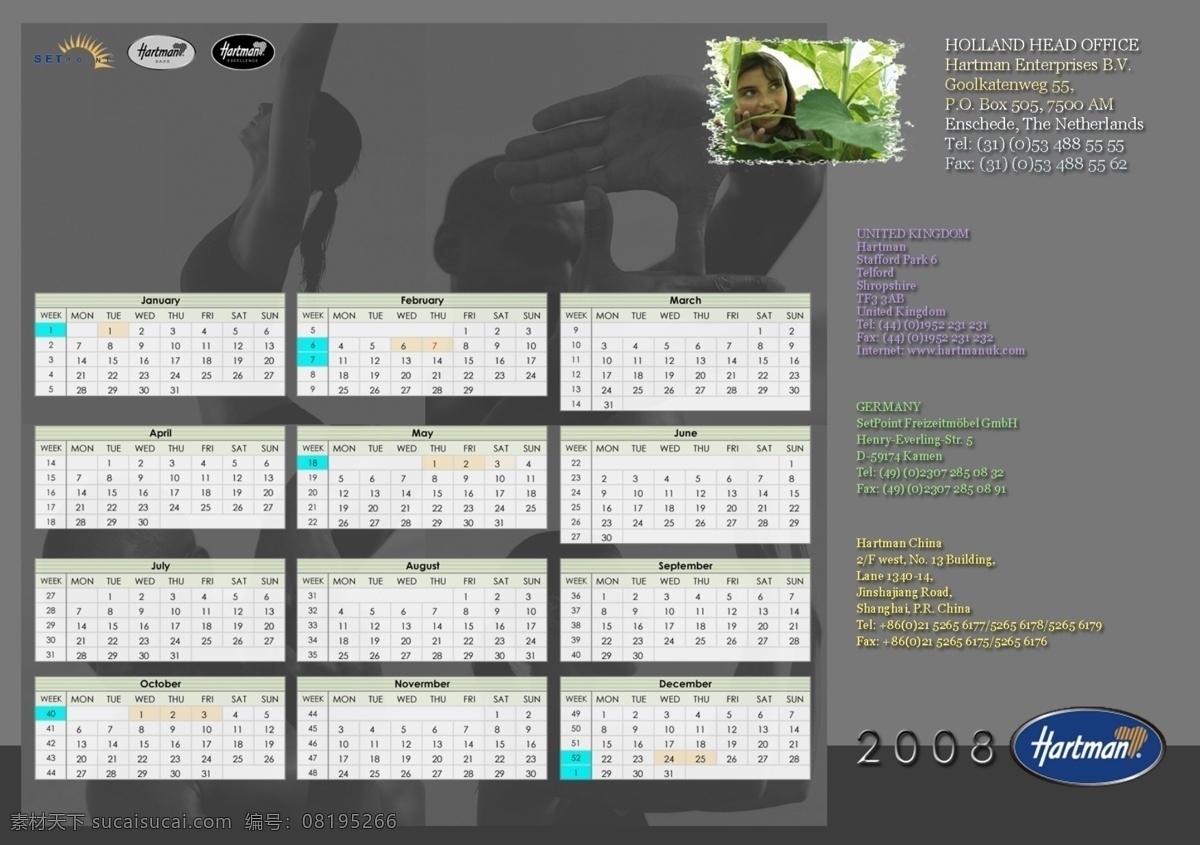Open the www.hartmanuk.com internet address
This screenshot has width=1200, height=845.
[x=966, y=351]
